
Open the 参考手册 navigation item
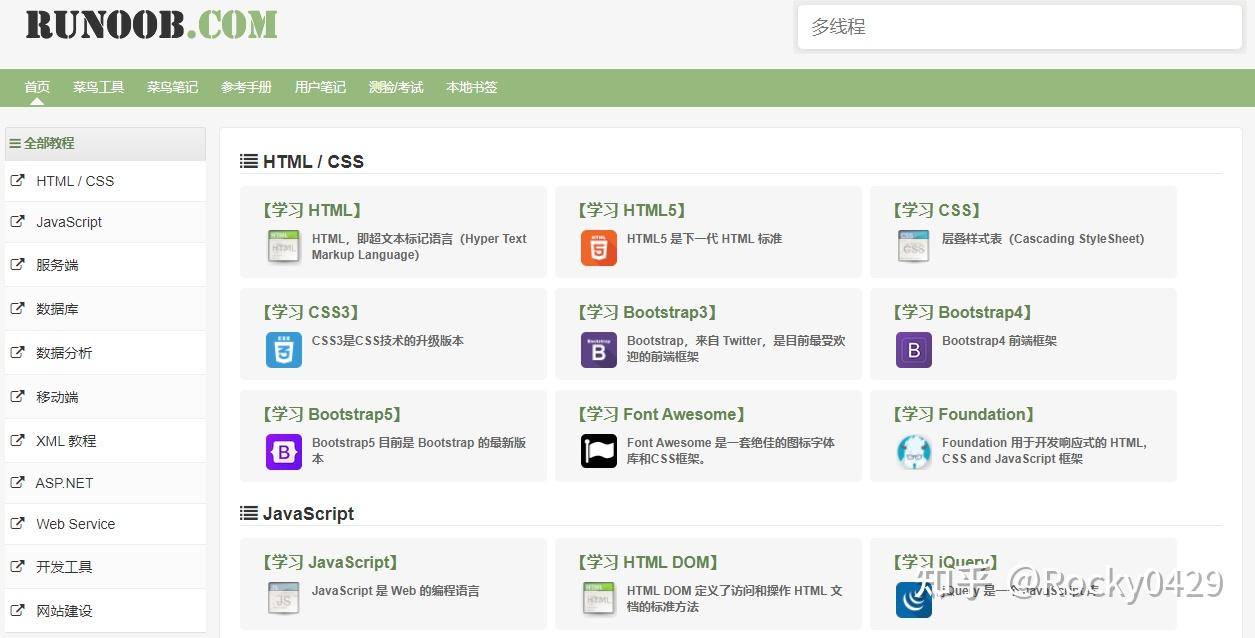tap(246, 87)
